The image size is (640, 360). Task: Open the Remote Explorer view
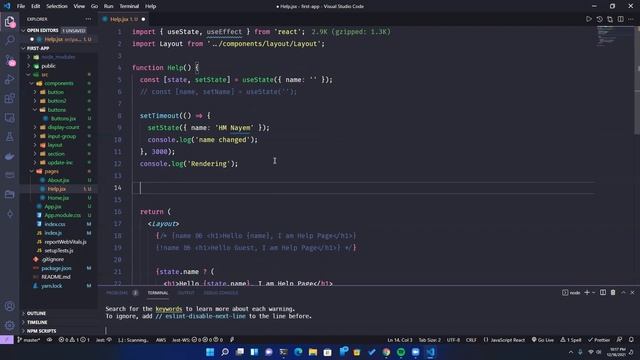click(x=9, y=118)
